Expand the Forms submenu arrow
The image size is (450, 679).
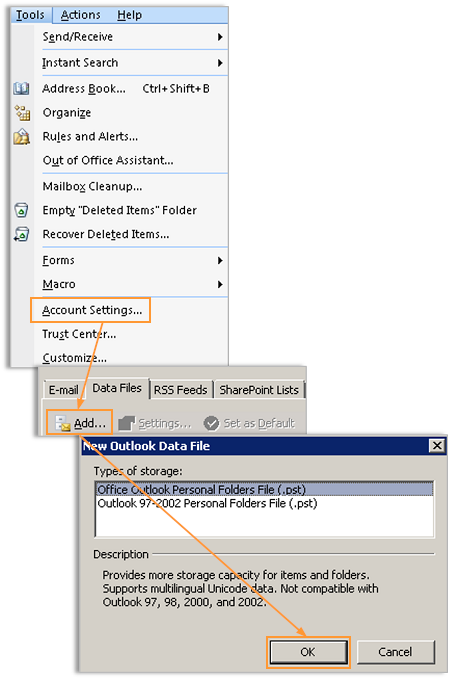pyautogui.click(x=220, y=261)
